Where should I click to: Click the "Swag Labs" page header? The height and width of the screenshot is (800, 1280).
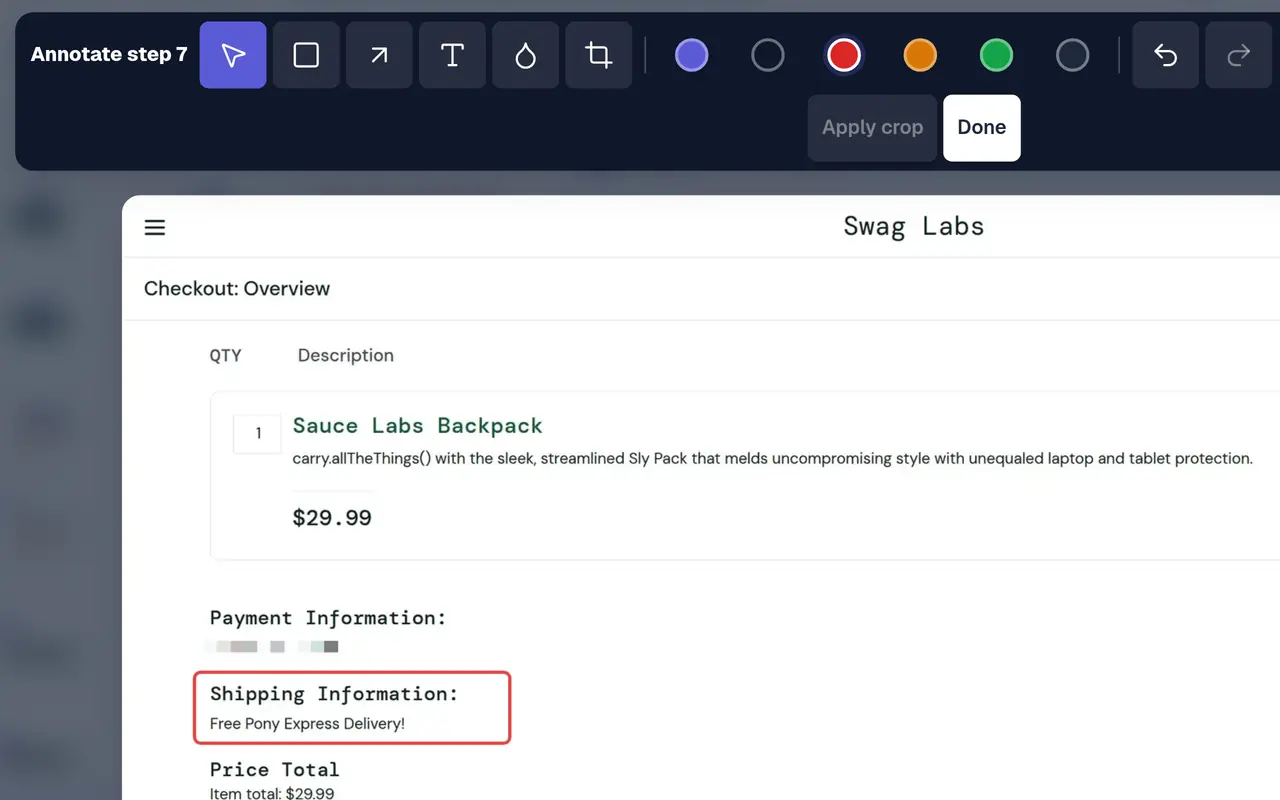[x=913, y=227]
